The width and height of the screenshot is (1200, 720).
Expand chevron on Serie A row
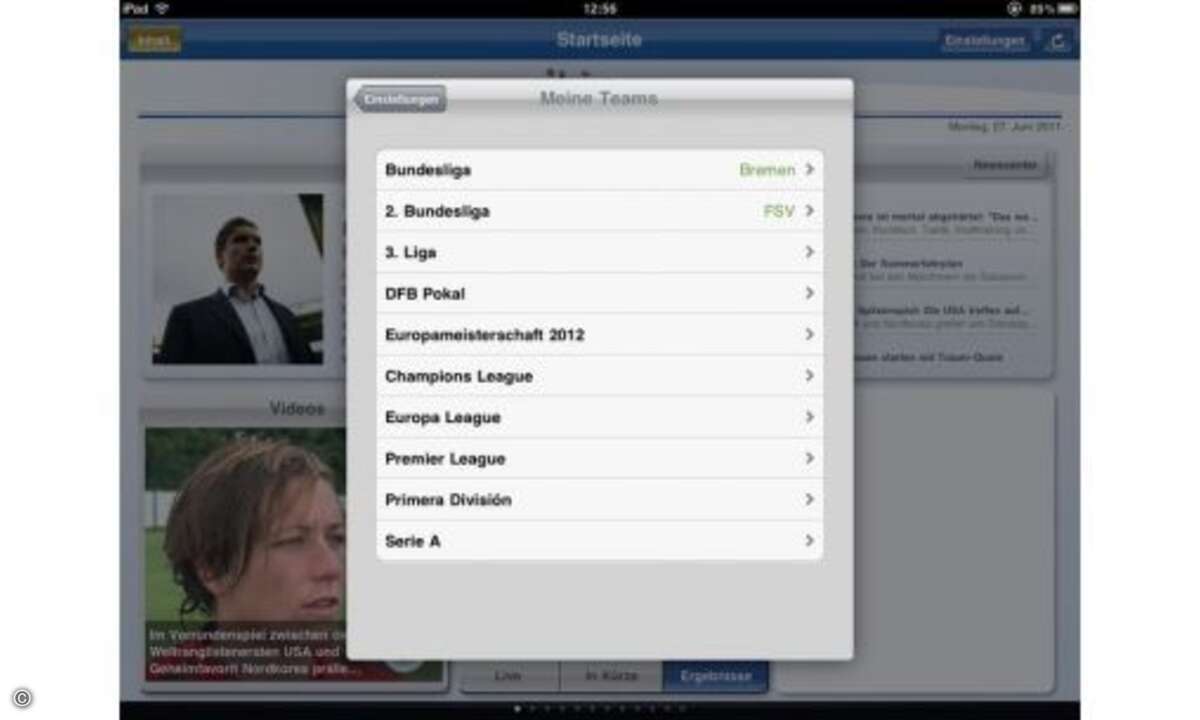pyautogui.click(x=810, y=541)
